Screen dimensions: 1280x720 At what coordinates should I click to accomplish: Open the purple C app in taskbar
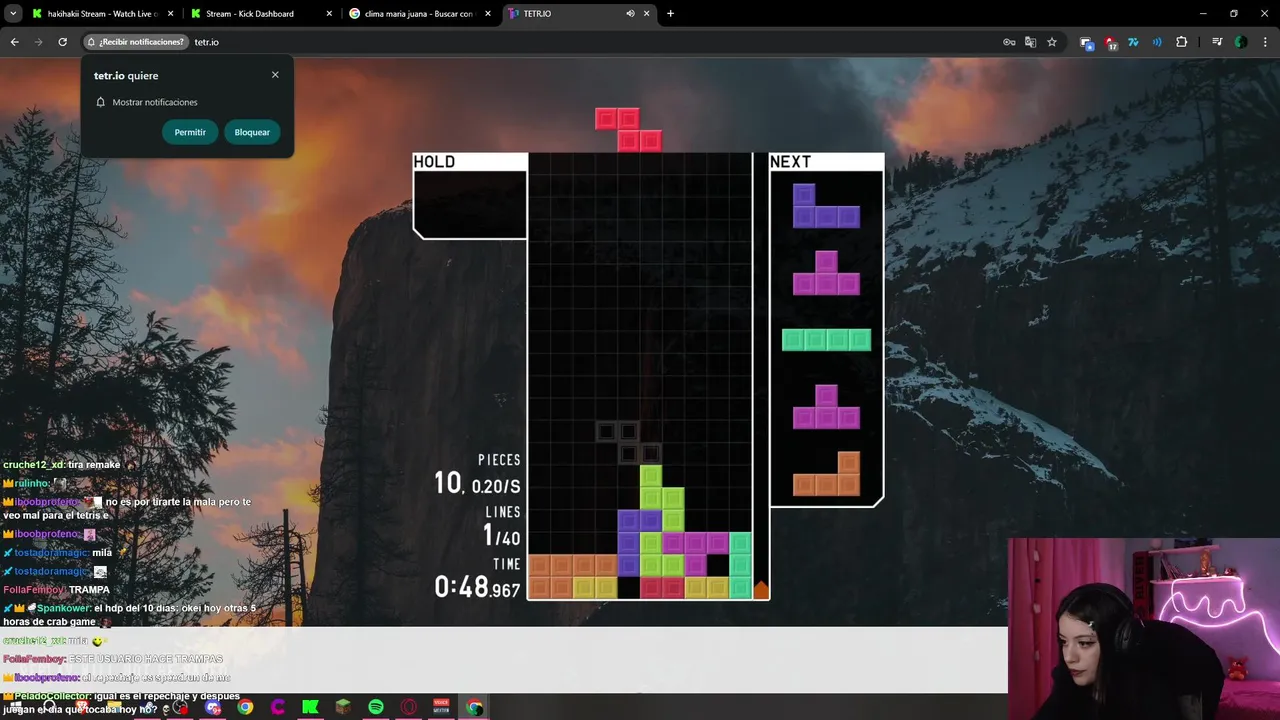click(278, 707)
